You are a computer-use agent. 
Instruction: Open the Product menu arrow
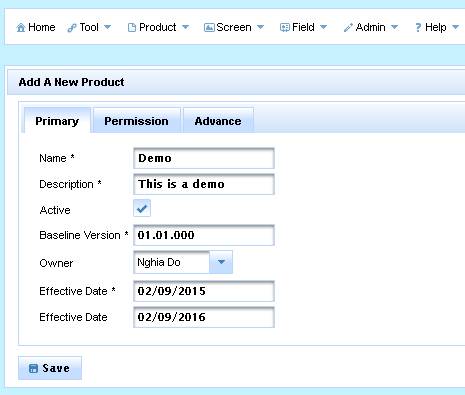(x=185, y=27)
